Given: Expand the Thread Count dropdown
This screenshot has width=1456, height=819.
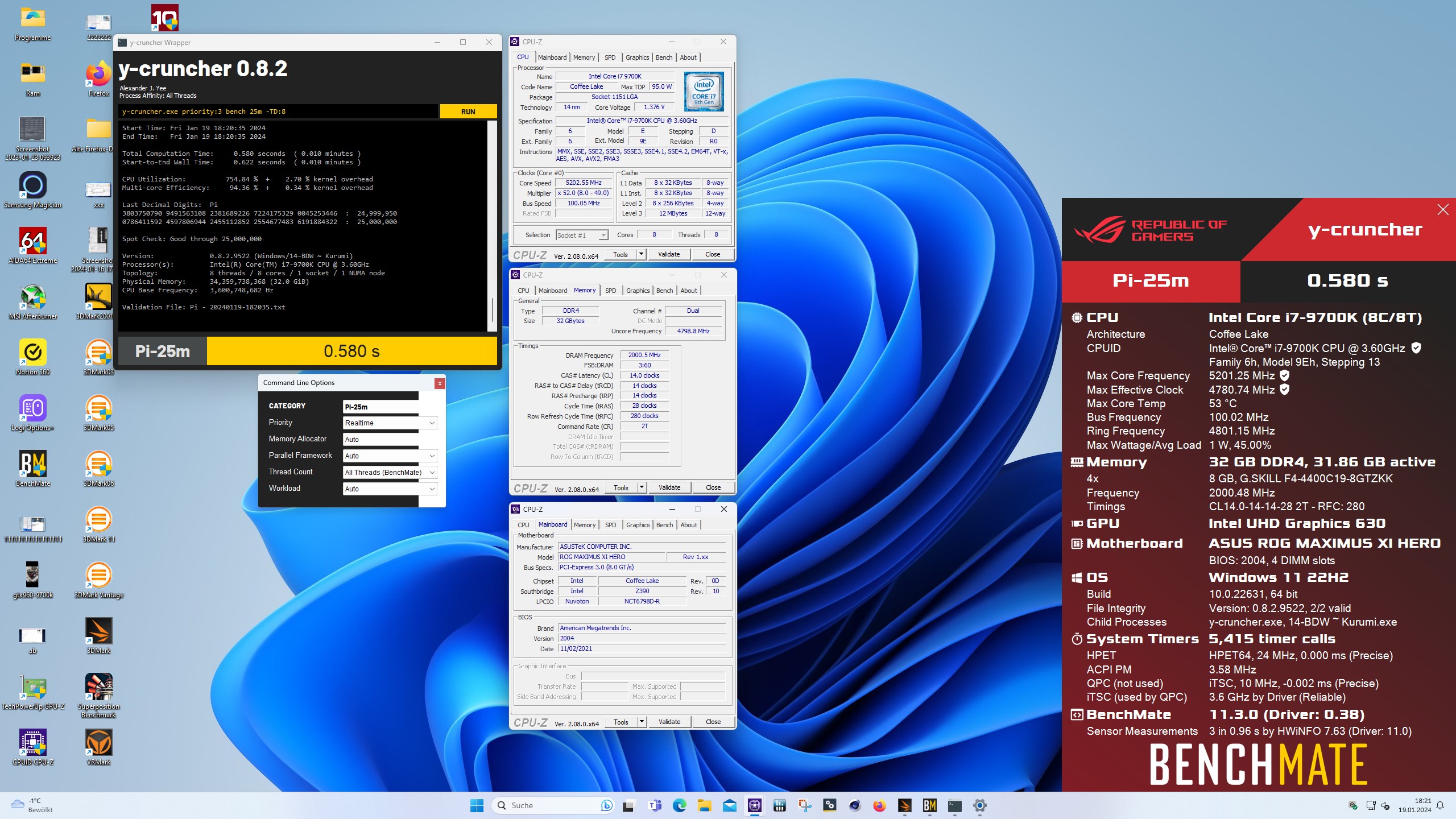Looking at the screenshot, I should pyautogui.click(x=432, y=472).
